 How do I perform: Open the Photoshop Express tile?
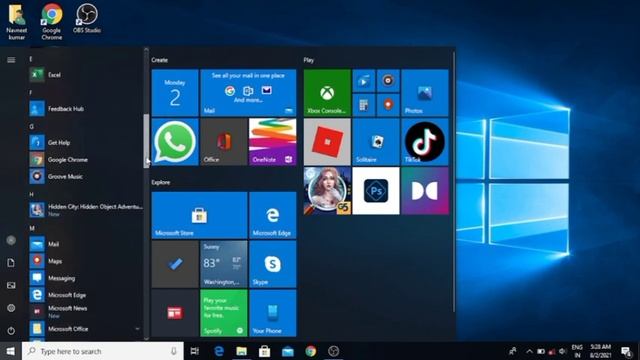(376, 191)
